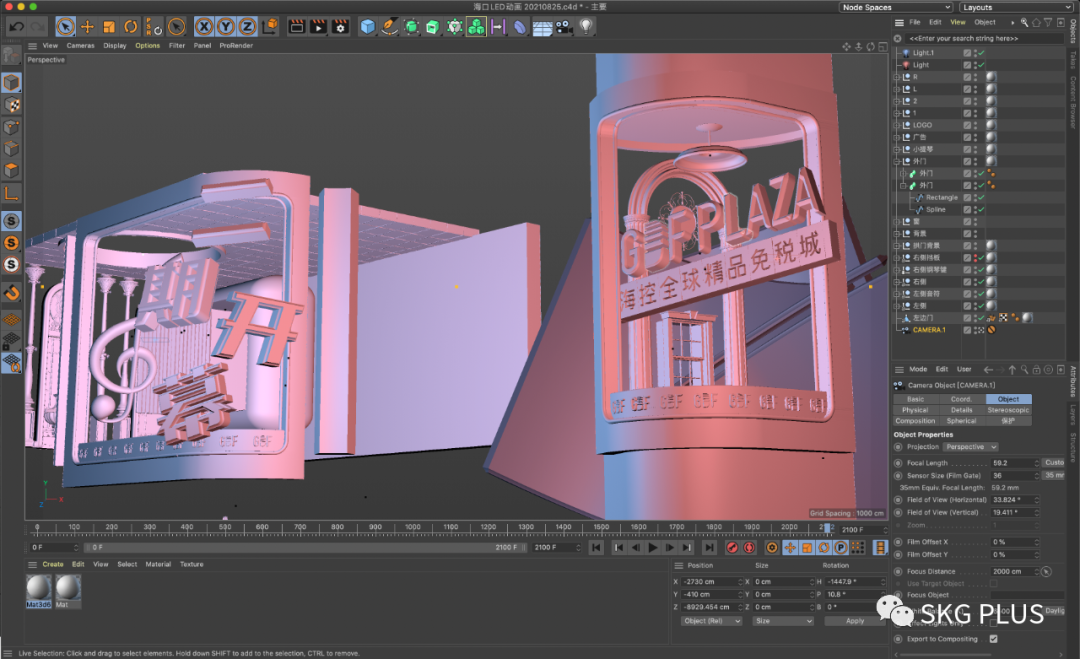
Task: Switch to the Coord. tab
Action: (x=961, y=399)
